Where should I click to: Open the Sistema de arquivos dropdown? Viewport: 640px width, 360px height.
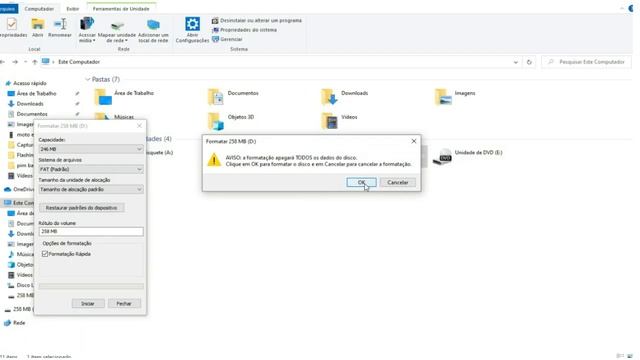point(91,169)
